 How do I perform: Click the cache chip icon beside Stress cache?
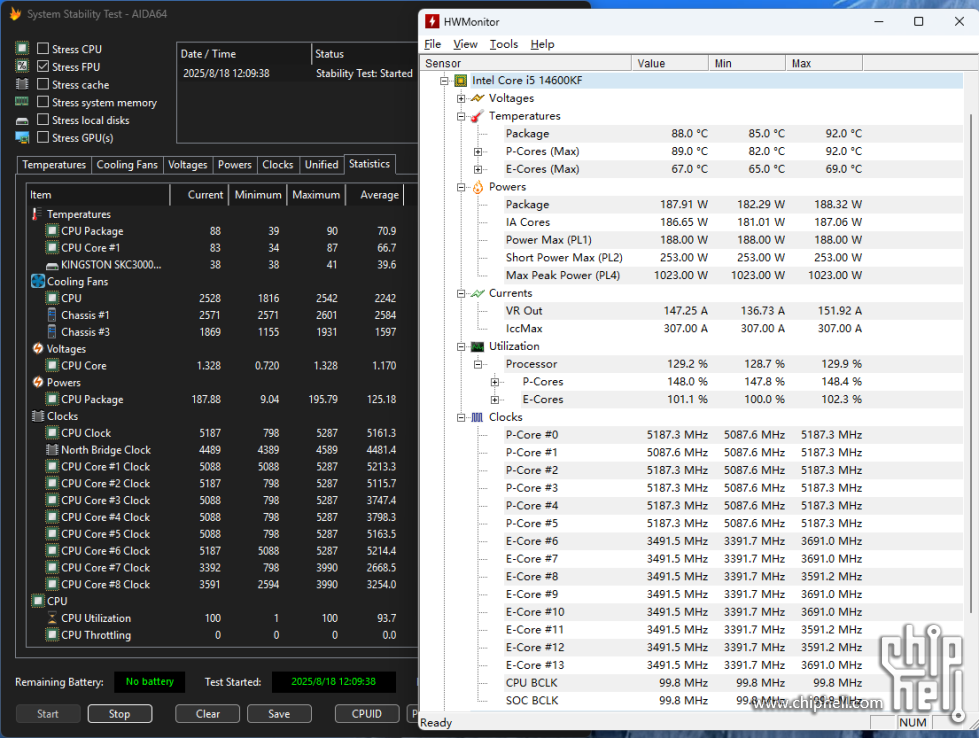(22, 84)
